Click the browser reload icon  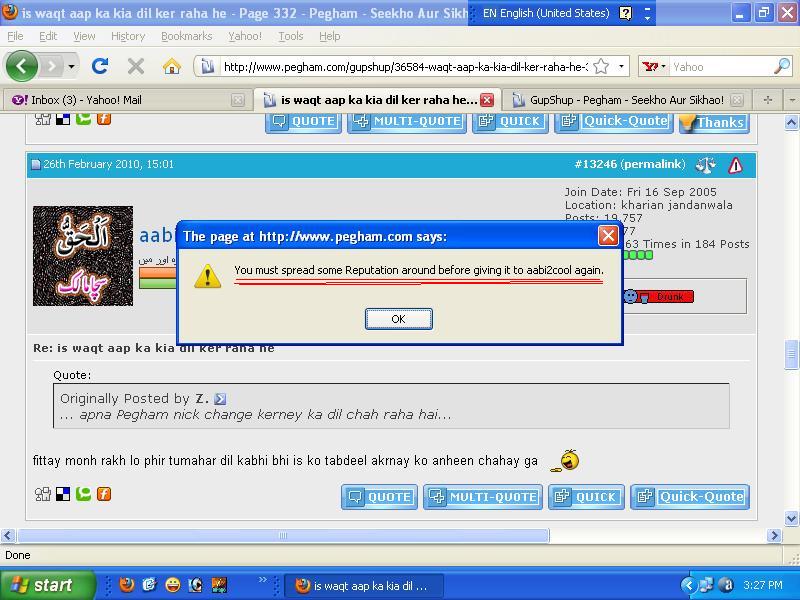click(x=100, y=67)
